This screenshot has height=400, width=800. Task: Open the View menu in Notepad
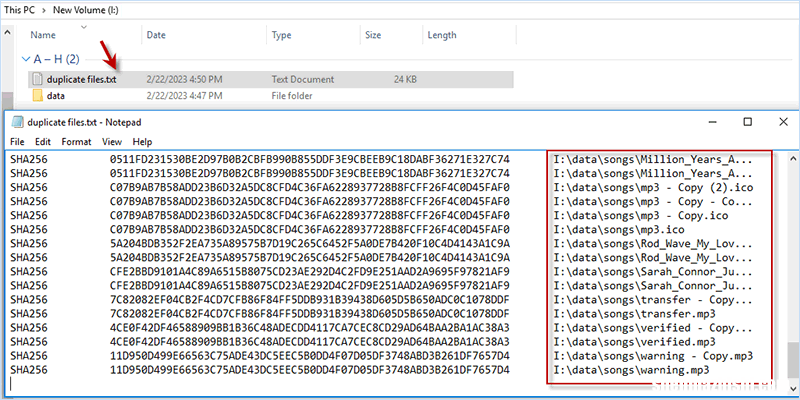click(x=112, y=141)
